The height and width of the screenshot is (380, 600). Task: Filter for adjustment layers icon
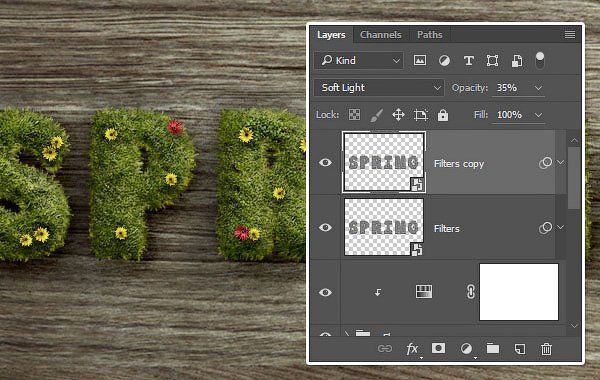click(444, 60)
